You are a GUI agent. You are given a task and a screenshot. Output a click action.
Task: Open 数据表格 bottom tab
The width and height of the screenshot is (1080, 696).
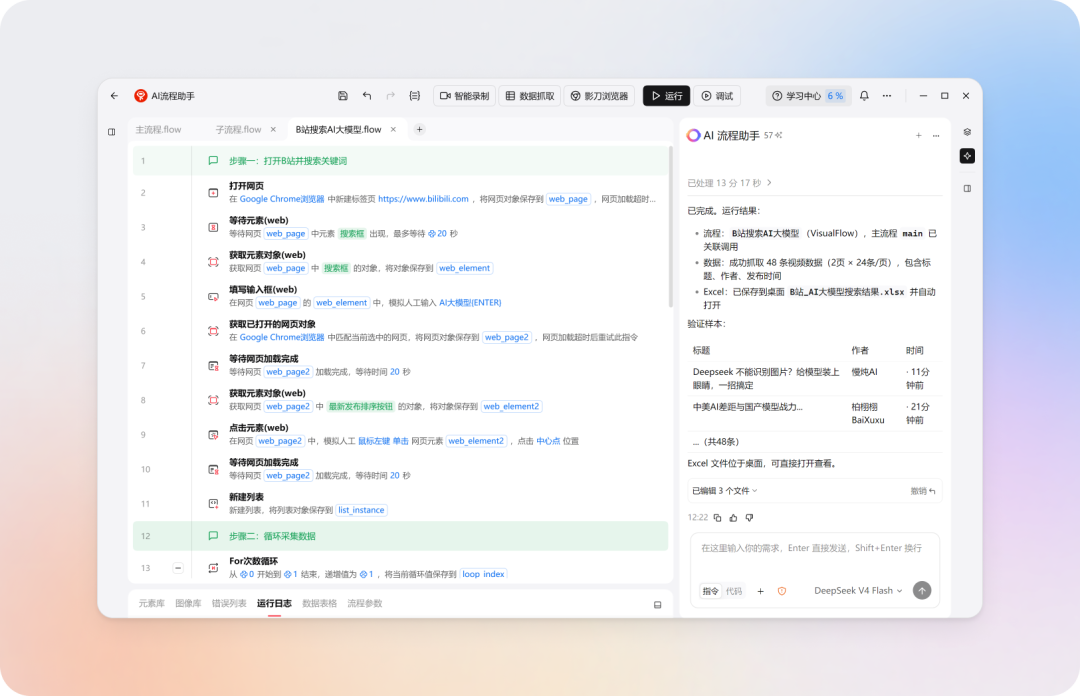320,603
